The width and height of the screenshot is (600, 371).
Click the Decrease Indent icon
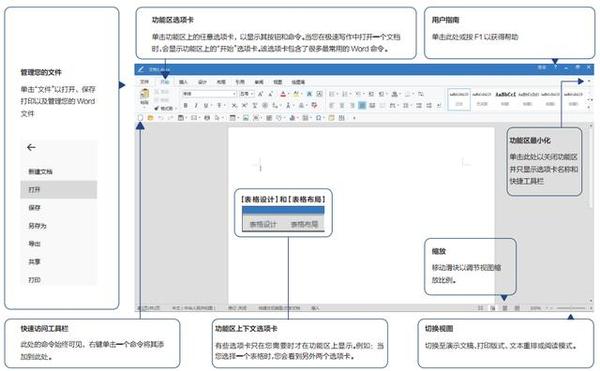(x=371, y=94)
